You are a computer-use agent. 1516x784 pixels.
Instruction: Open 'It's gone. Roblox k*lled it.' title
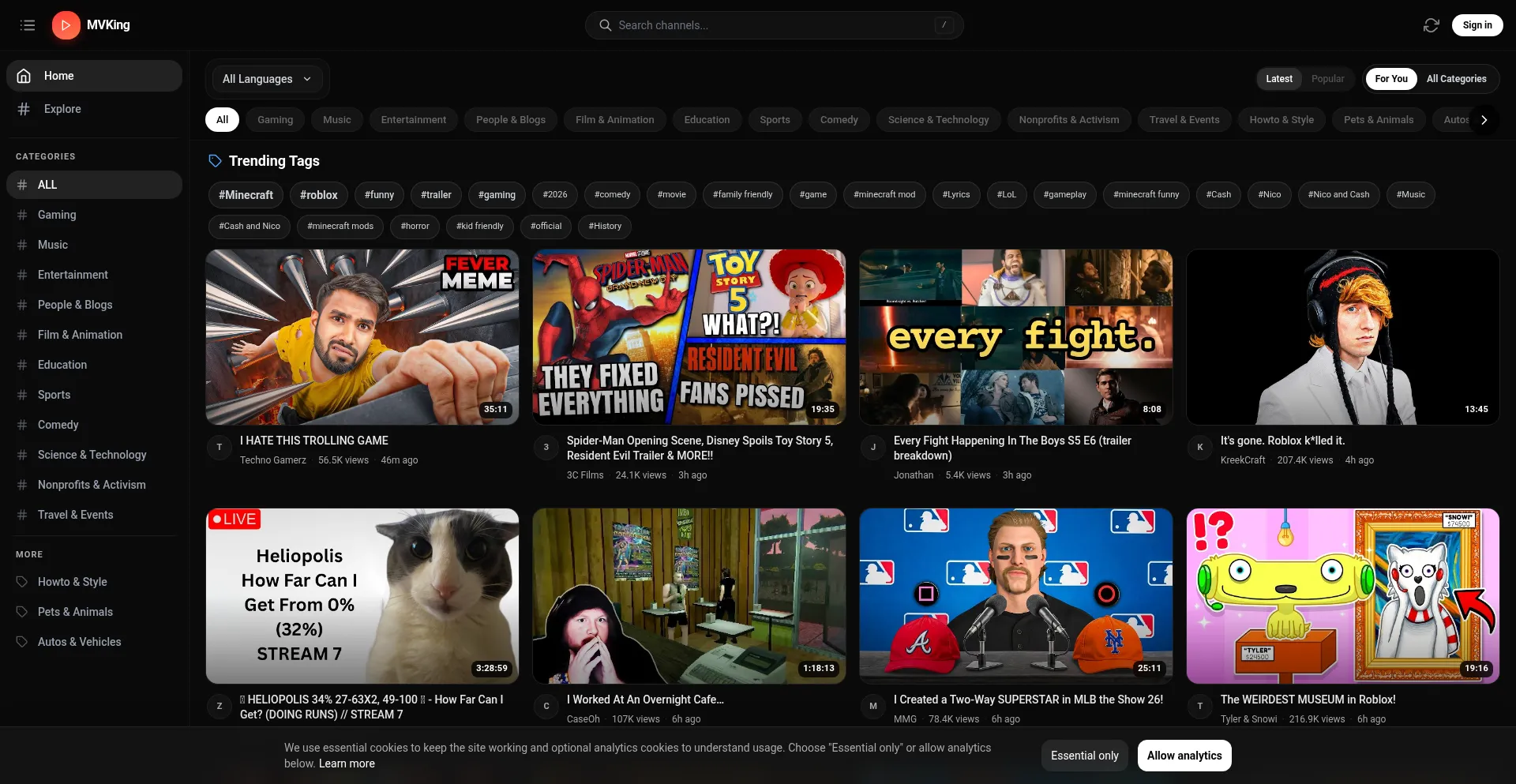[x=1282, y=441]
